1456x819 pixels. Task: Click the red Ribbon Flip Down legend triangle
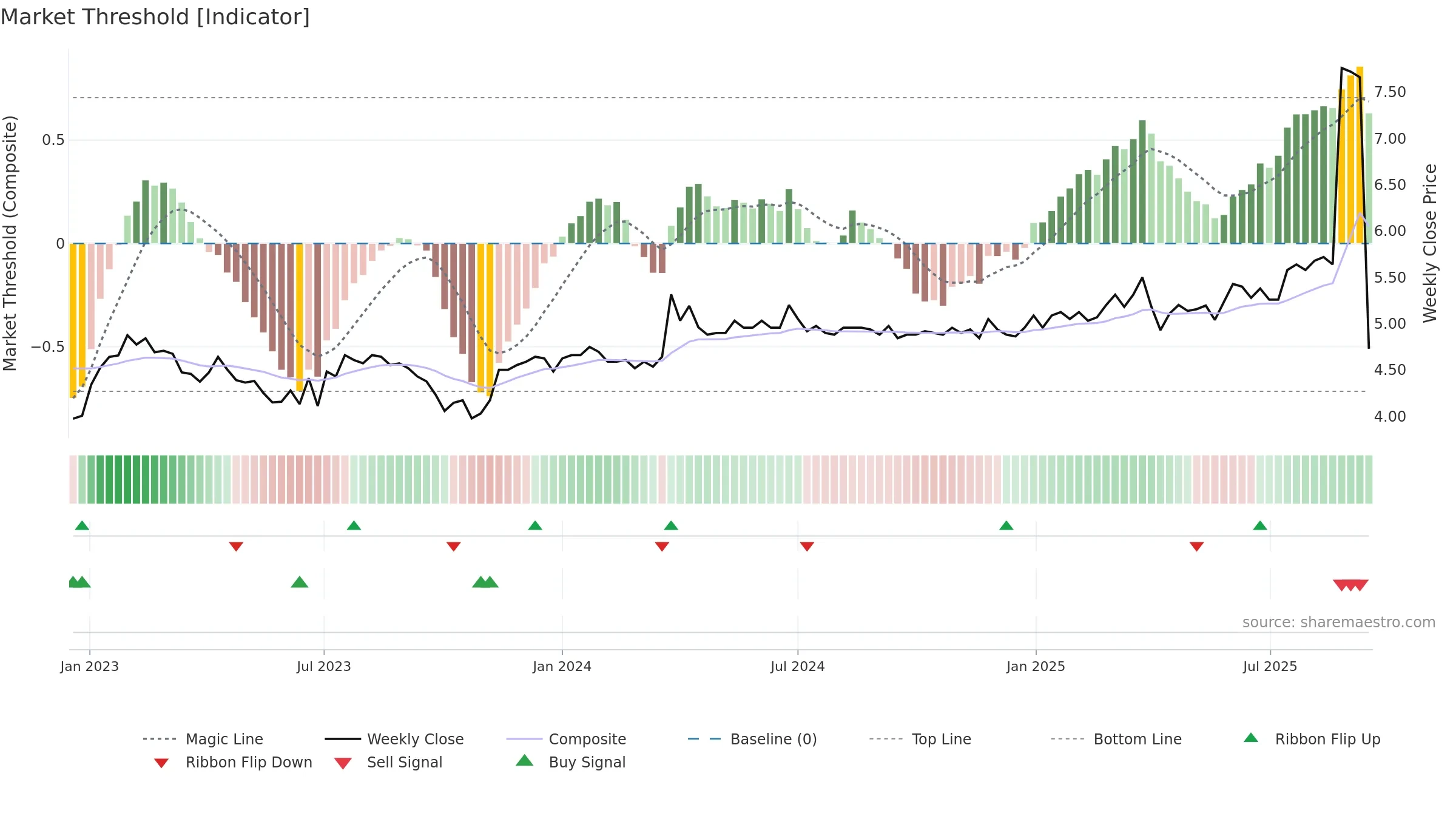pyautogui.click(x=161, y=763)
